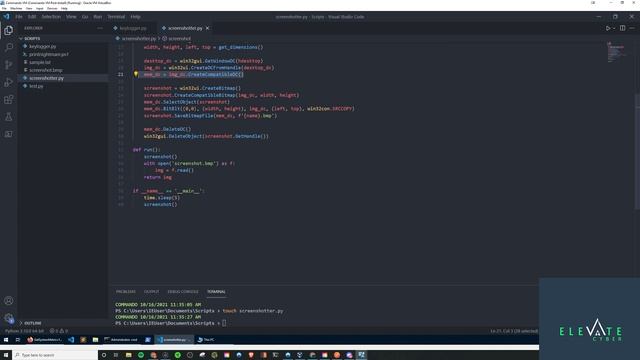Open Run and Debug view in activity bar
The image size is (640, 360).
(x=9, y=82)
